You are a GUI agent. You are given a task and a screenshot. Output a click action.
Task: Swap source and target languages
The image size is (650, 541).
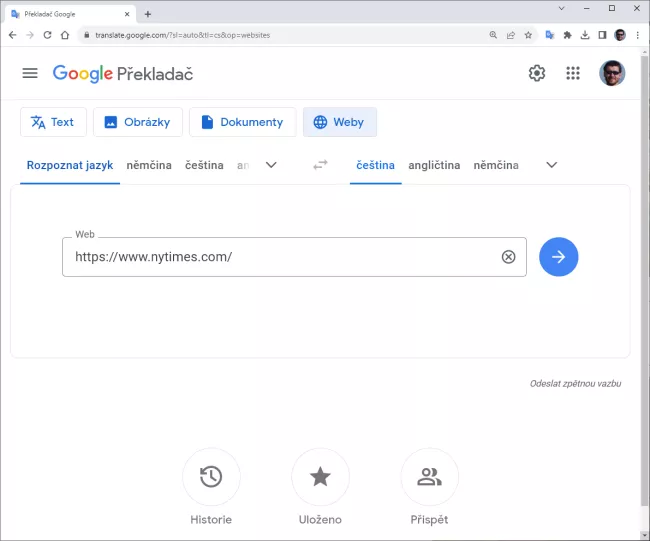tap(320, 165)
